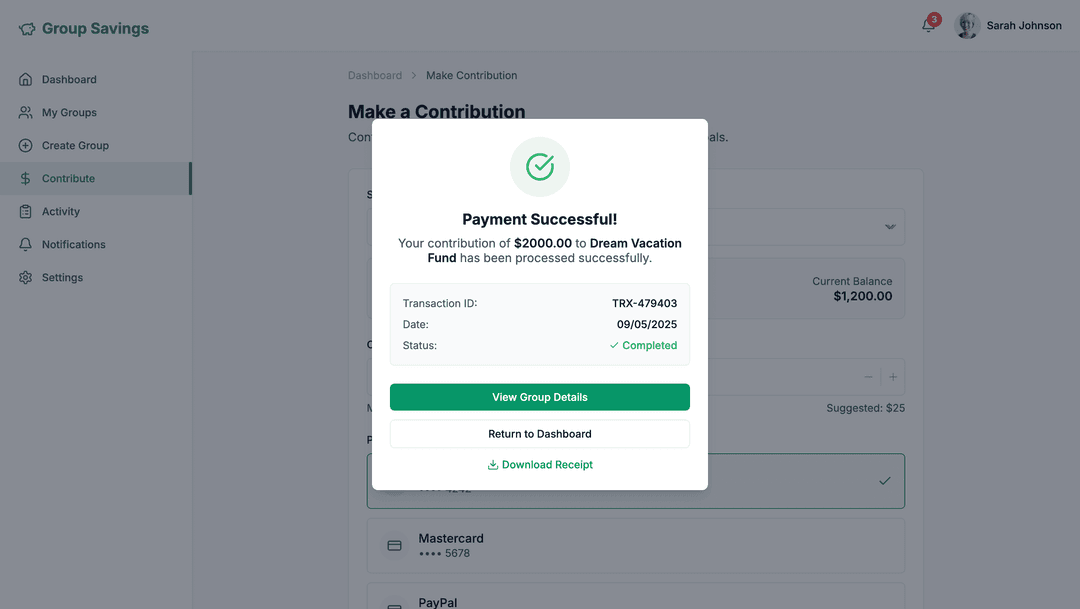Screen dimensions: 1080x609
Task: Click the plus stepper to increase amount
Action: (x=892, y=376)
